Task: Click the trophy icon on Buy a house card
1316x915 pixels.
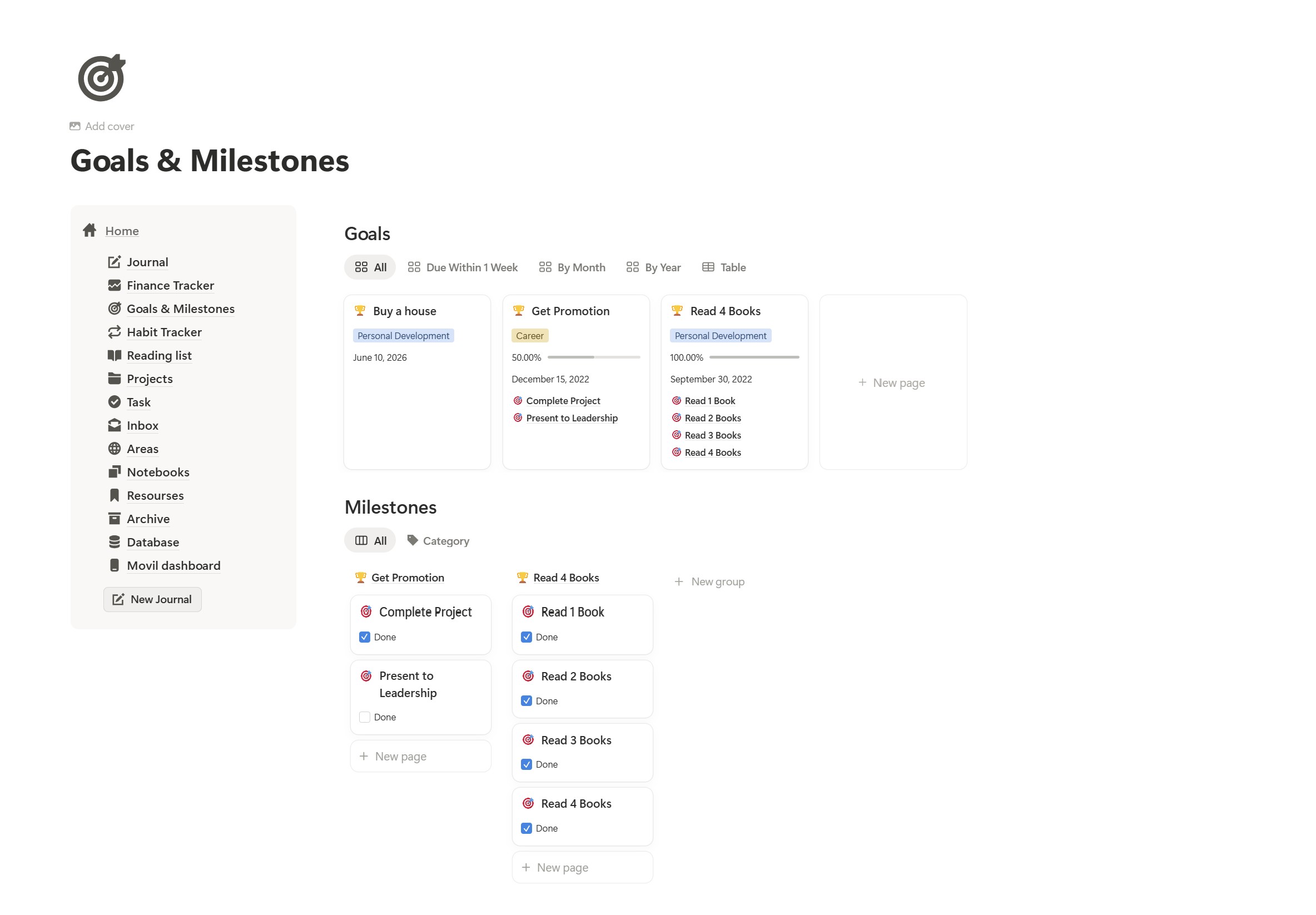Action: 360,311
